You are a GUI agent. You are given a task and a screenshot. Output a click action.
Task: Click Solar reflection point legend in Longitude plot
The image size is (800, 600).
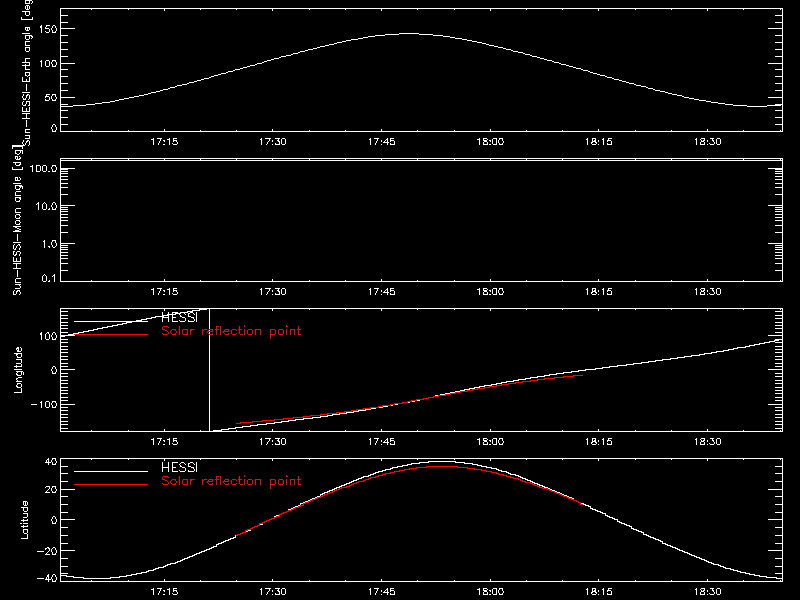pyautogui.click(x=231, y=331)
